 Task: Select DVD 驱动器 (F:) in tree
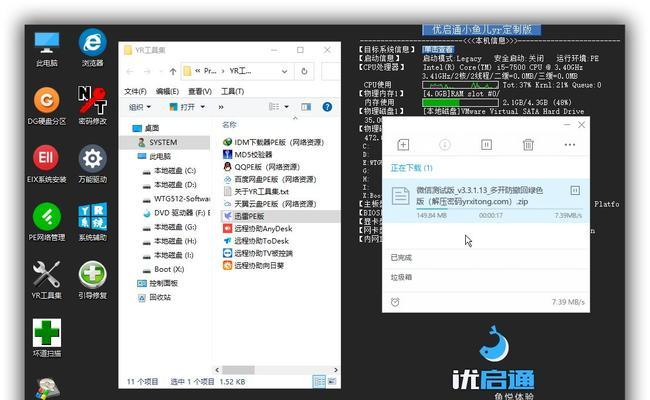coord(177,213)
